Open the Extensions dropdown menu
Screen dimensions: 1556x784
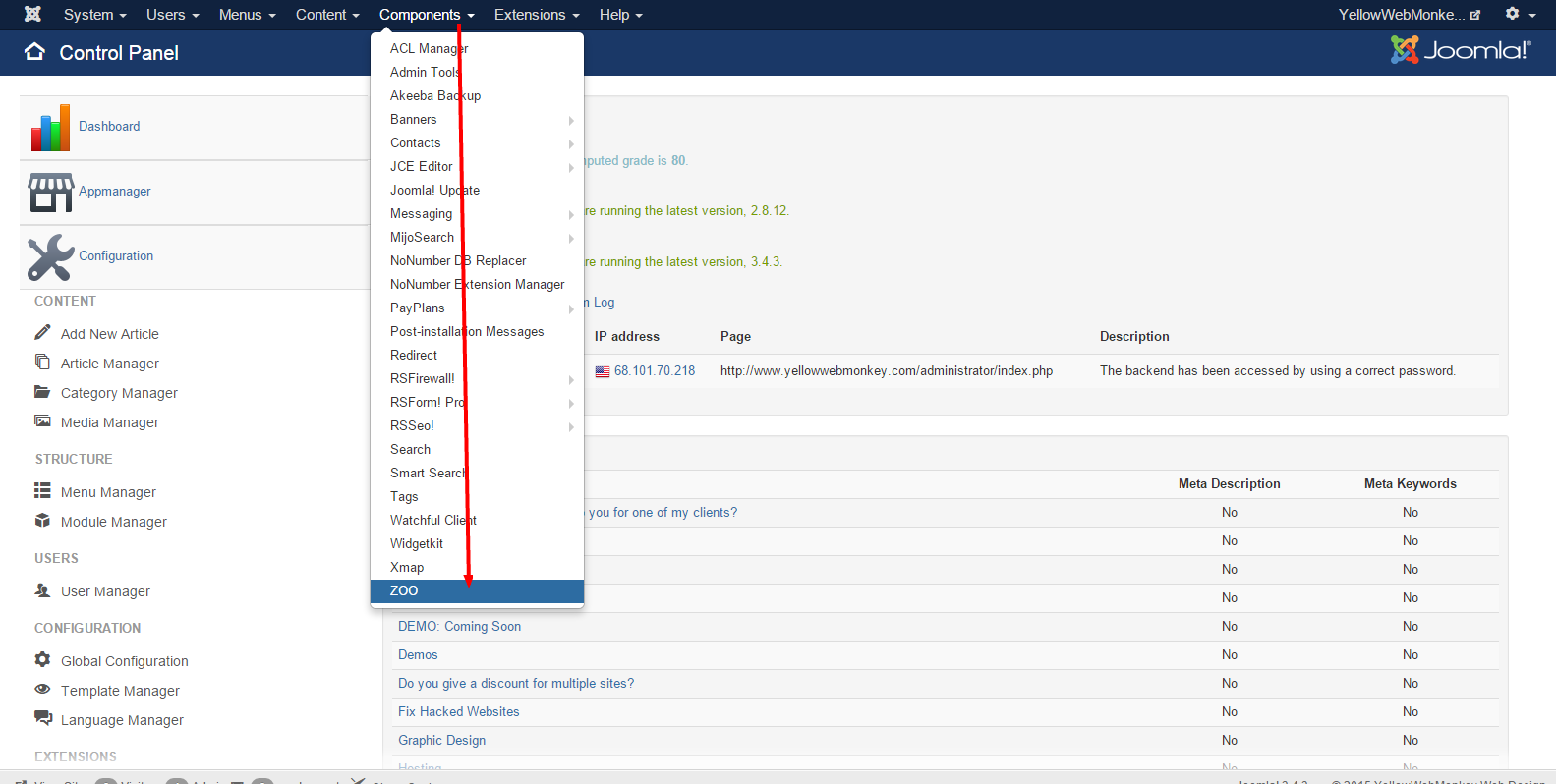tap(537, 15)
